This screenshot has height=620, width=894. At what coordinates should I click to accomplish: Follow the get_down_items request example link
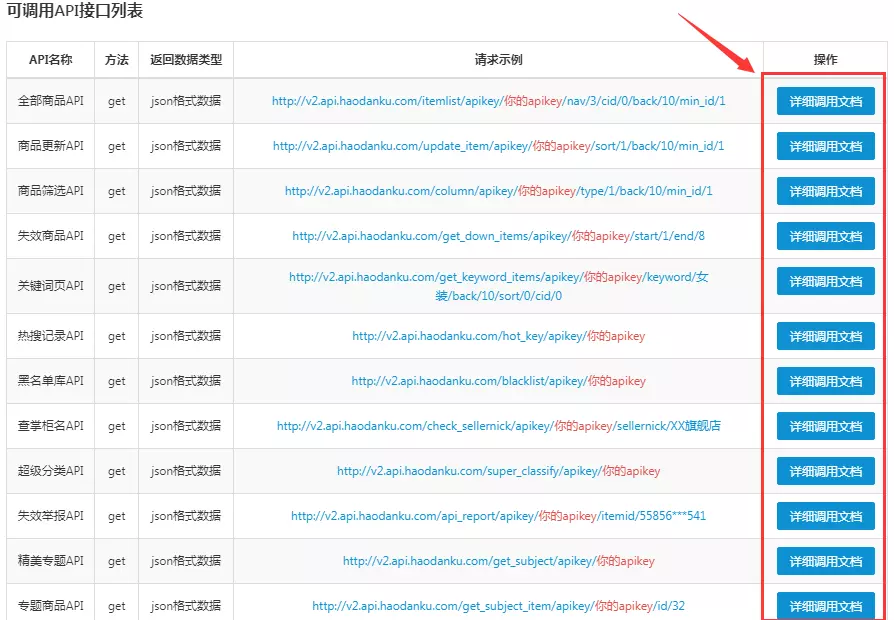click(498, 236)
